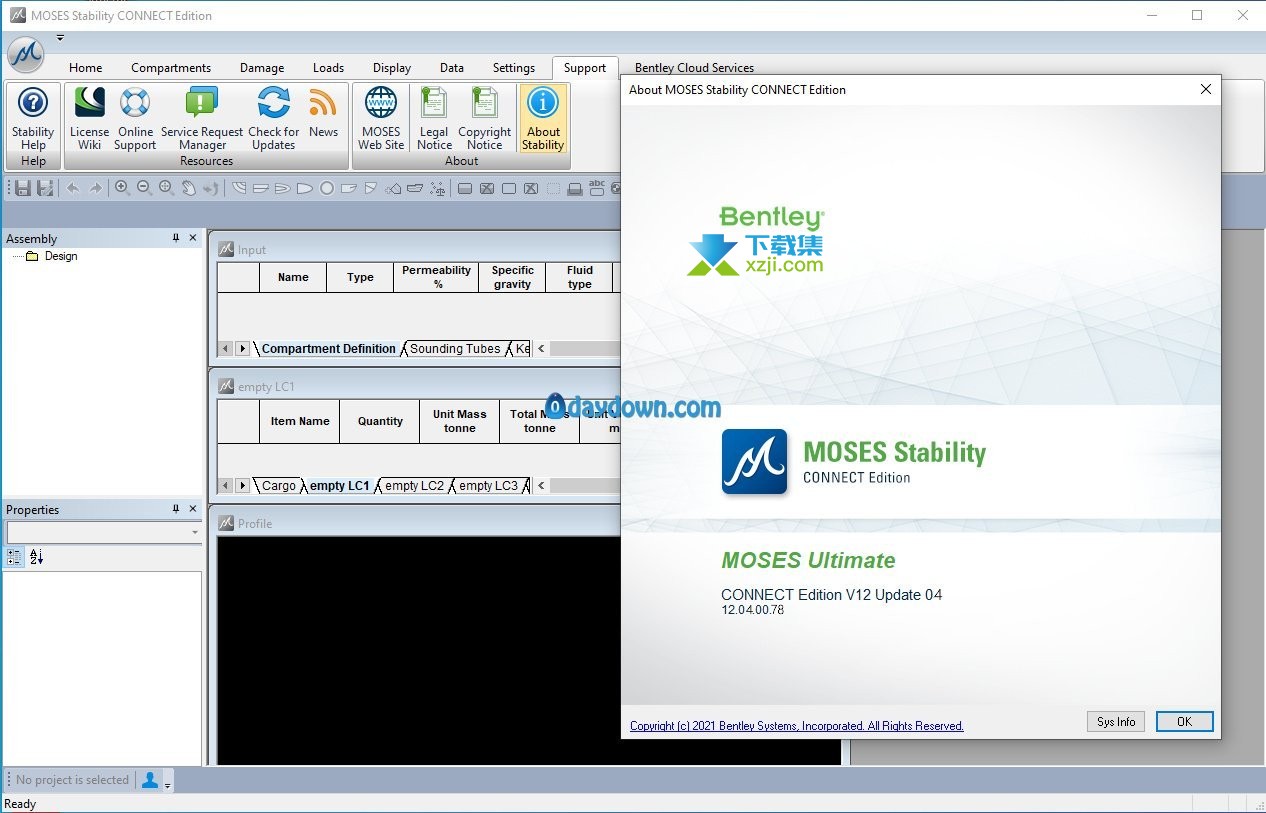This screenshot has width=1266, height=813.
Task: Click the Redo arrow in toolbar
Action: [95, 188]
